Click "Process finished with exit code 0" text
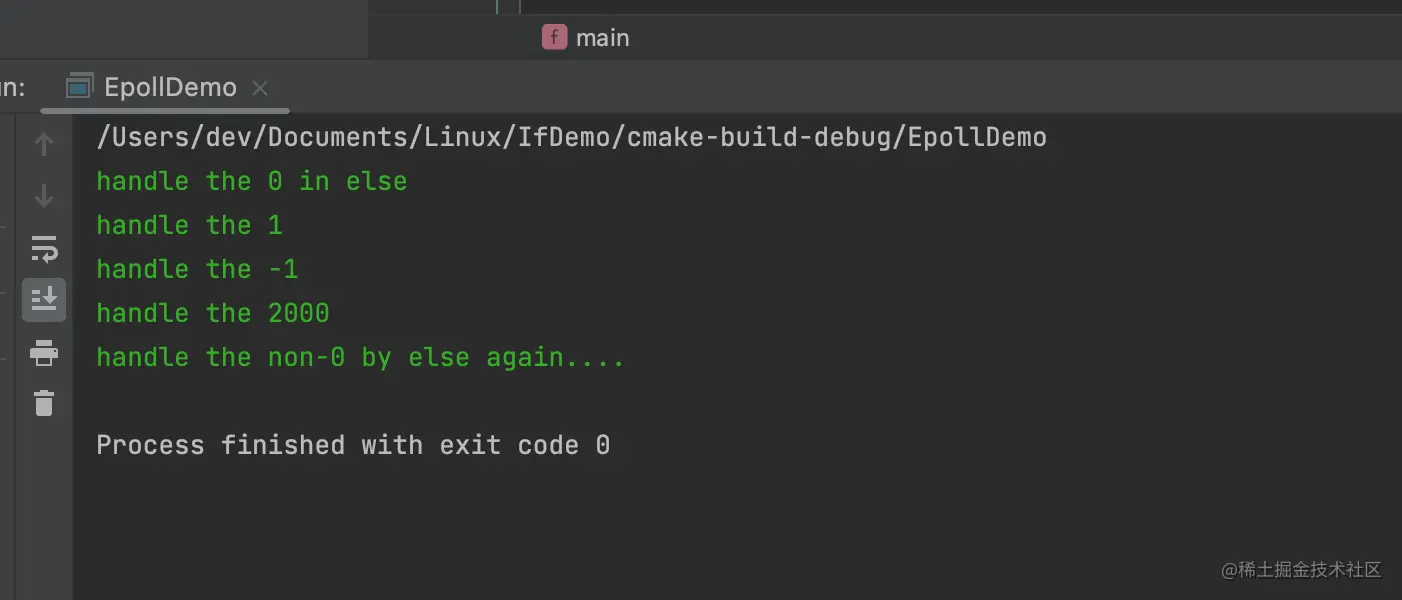Image resolution: width=1402 pixels, height=600 pixels. point(353,445)
